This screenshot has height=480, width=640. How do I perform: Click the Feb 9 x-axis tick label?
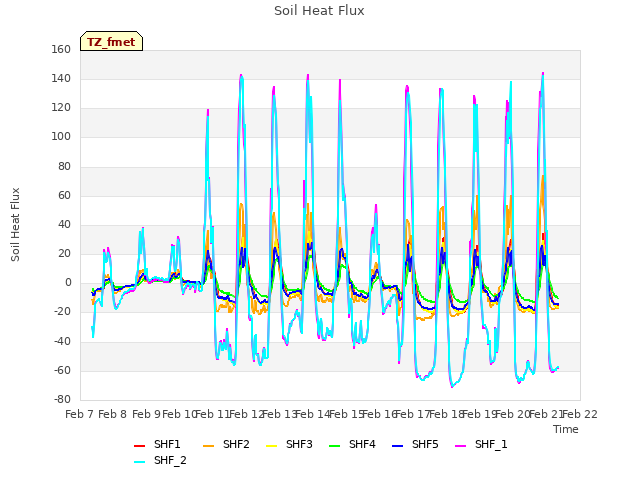coord(146,414)
